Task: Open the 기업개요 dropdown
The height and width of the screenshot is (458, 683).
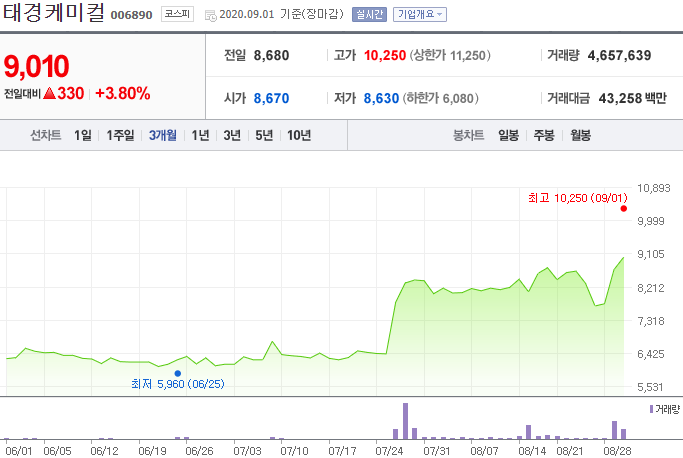Action: tap(419, 14)
